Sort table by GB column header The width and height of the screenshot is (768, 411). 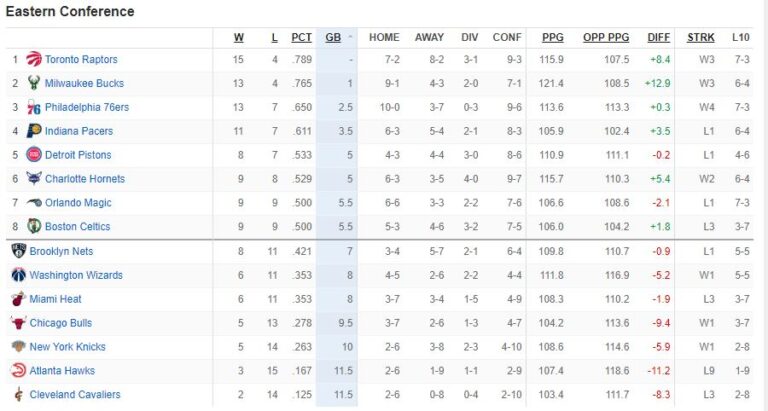point(333,38)
